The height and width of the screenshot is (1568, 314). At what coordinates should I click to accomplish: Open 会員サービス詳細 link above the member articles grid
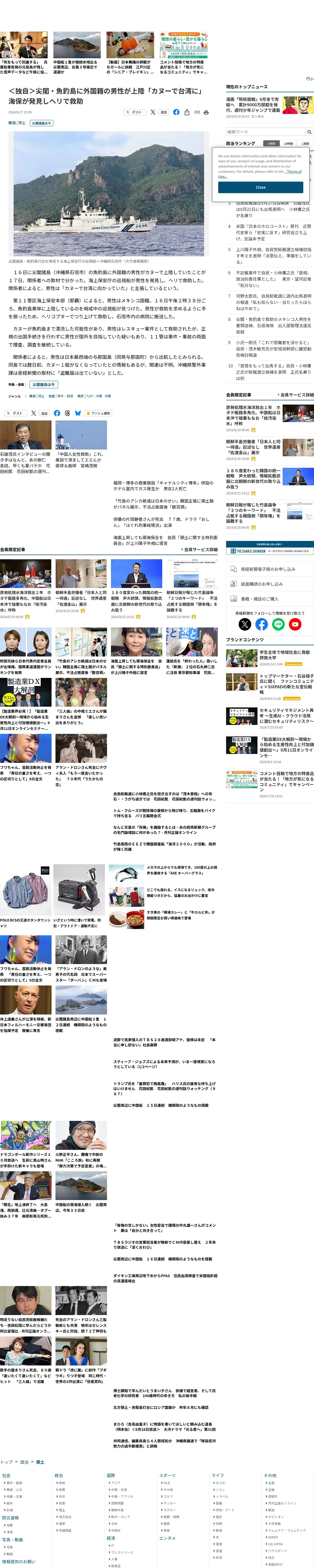[199, 550]
